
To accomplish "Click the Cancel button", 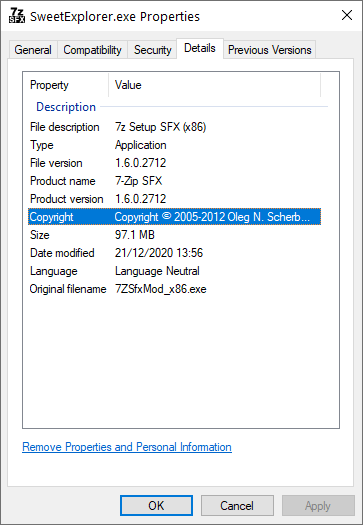I will (237, 506).
